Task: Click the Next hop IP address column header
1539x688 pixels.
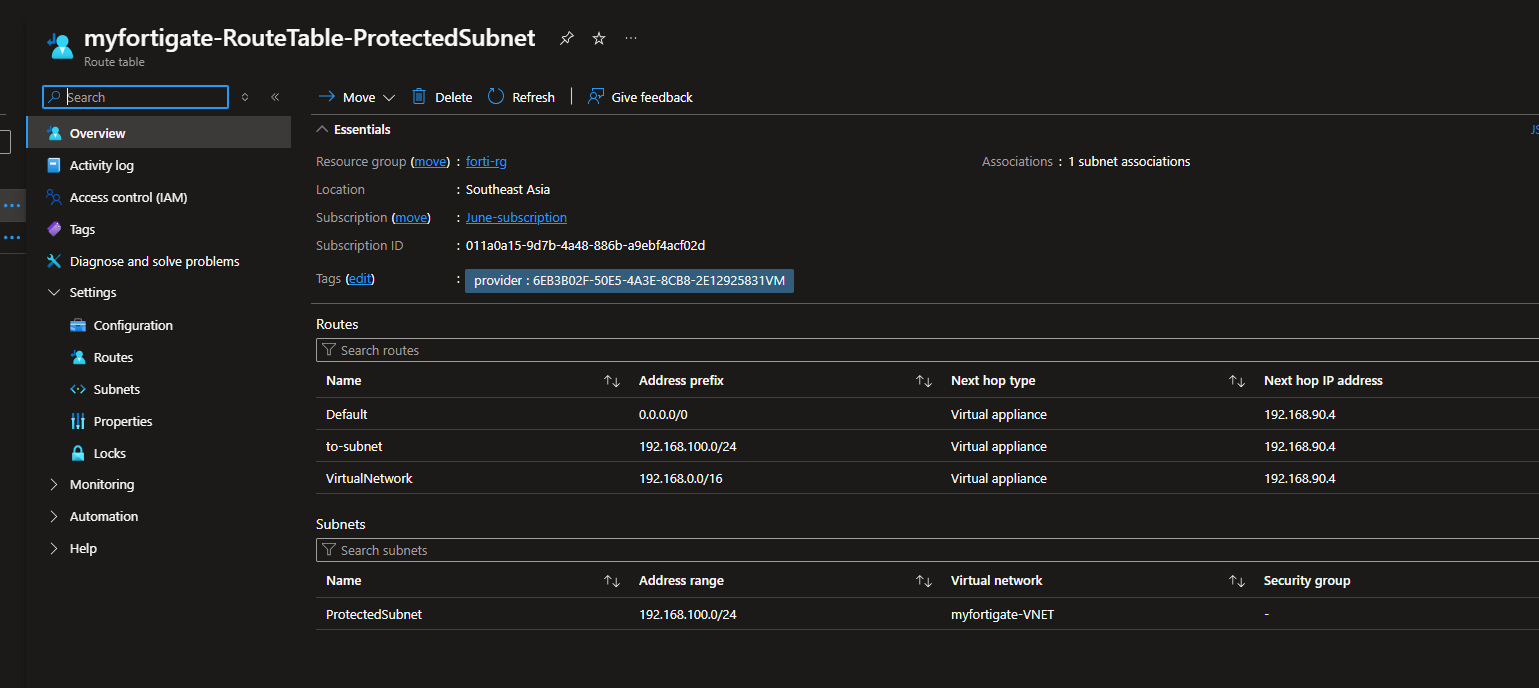Action: tap(1323, 381)
